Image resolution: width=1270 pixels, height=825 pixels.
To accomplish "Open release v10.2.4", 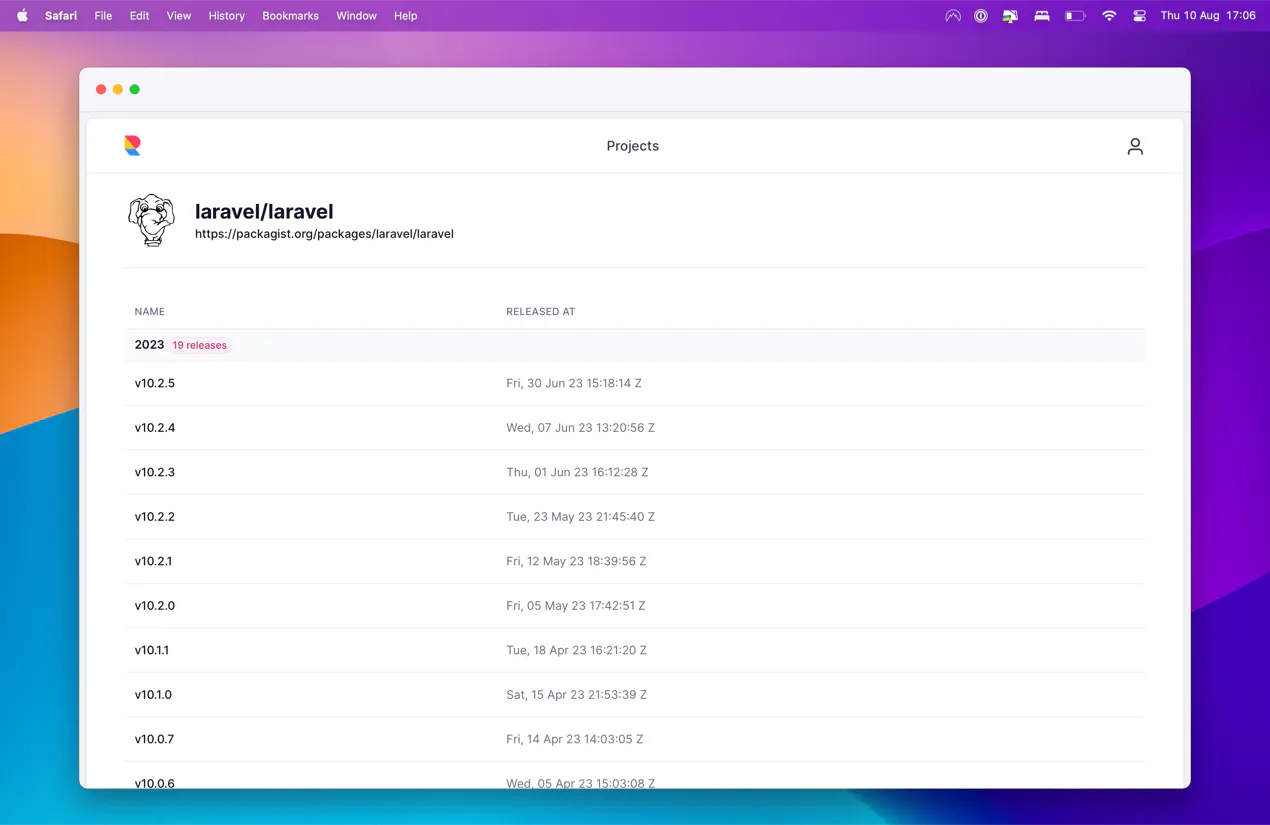I will pos(155,428).
